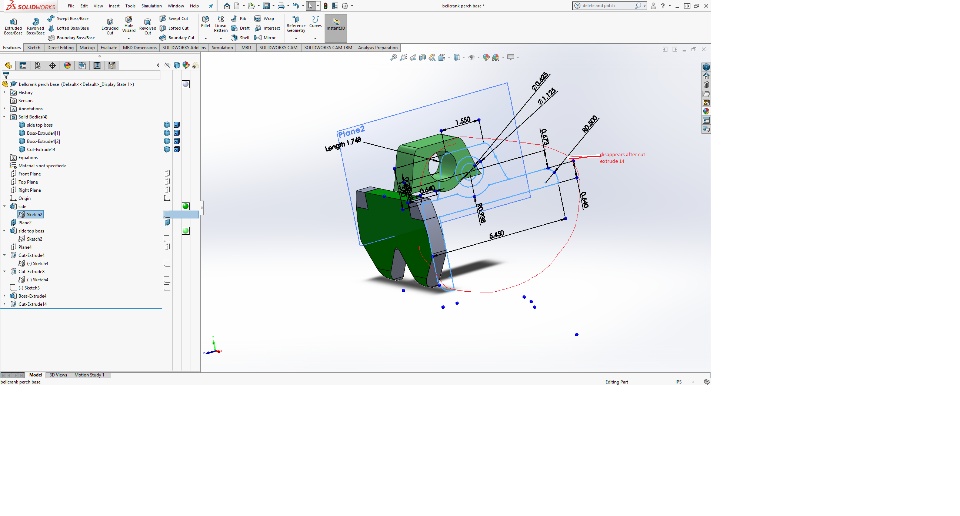The width and height of the screenshot is (960, 516).
Task: Open the File menu
Action: [71, 6]
